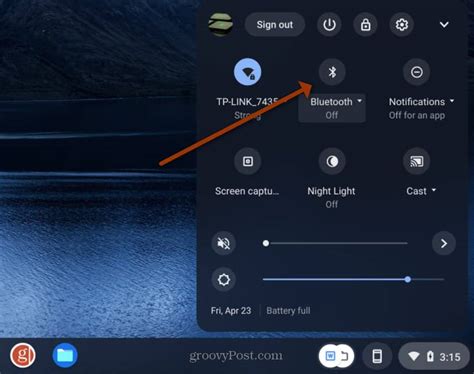Open Settings with the gear icon
Screen dimensions: 474x374
(402, 25)
